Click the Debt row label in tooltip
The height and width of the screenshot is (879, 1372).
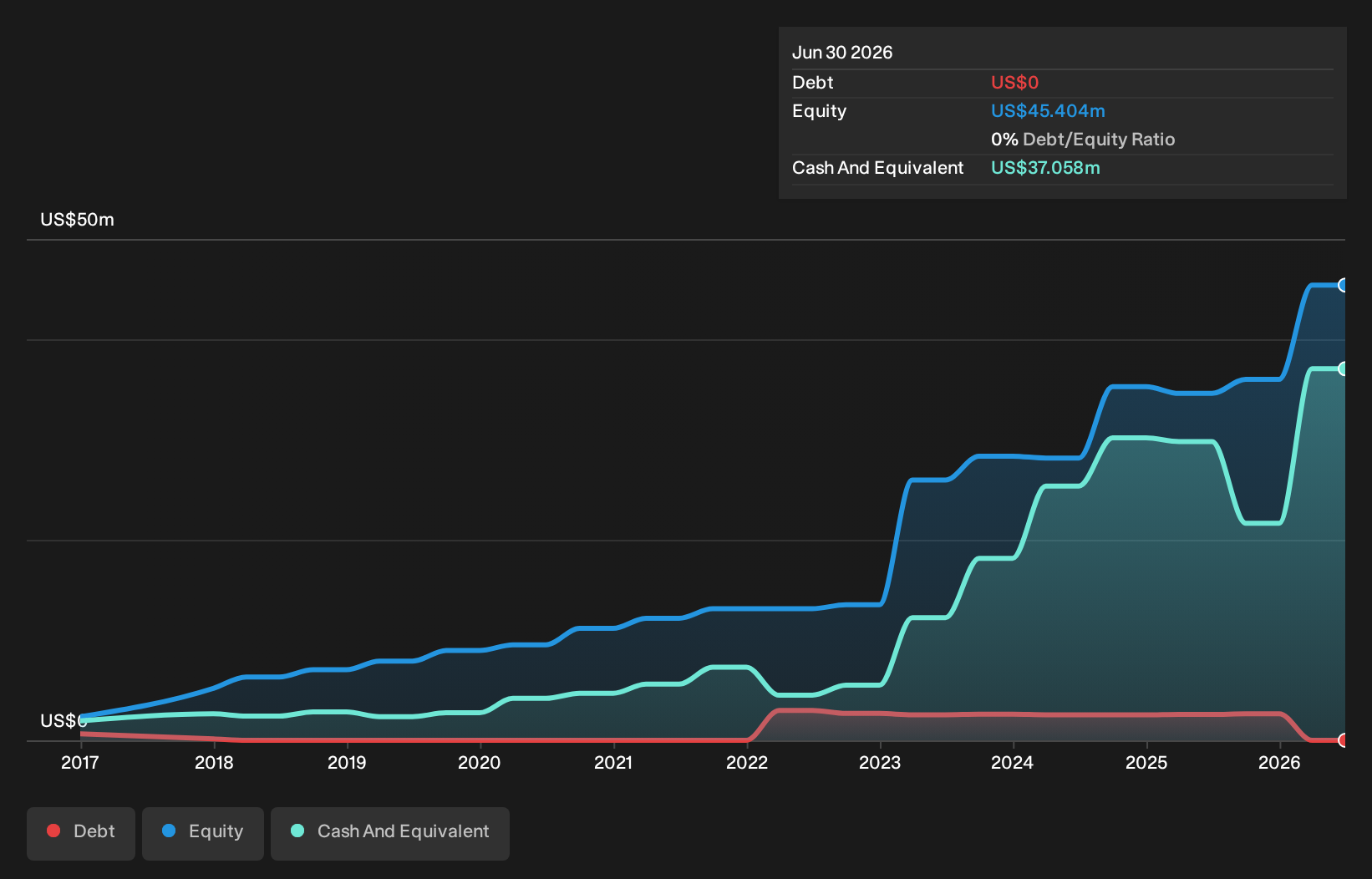tap(813, 83)
